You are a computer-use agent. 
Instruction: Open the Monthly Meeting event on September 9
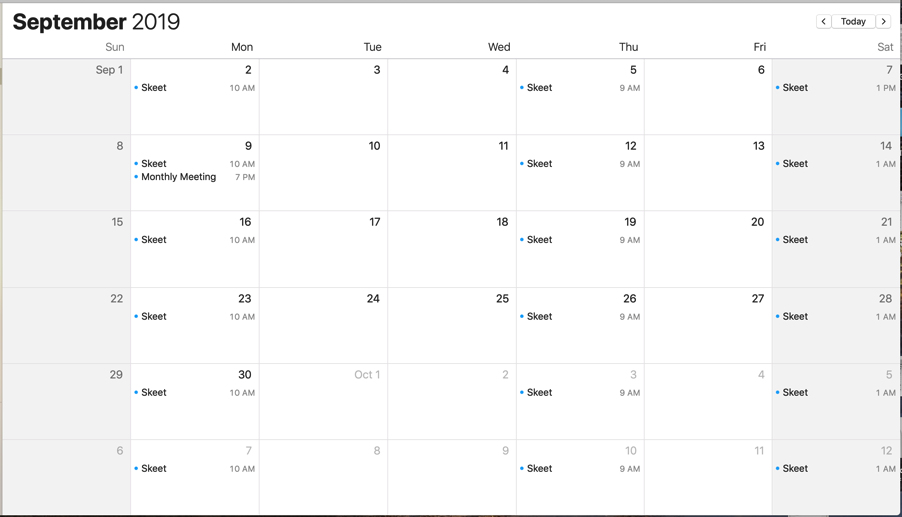click(x=178, y=177)
